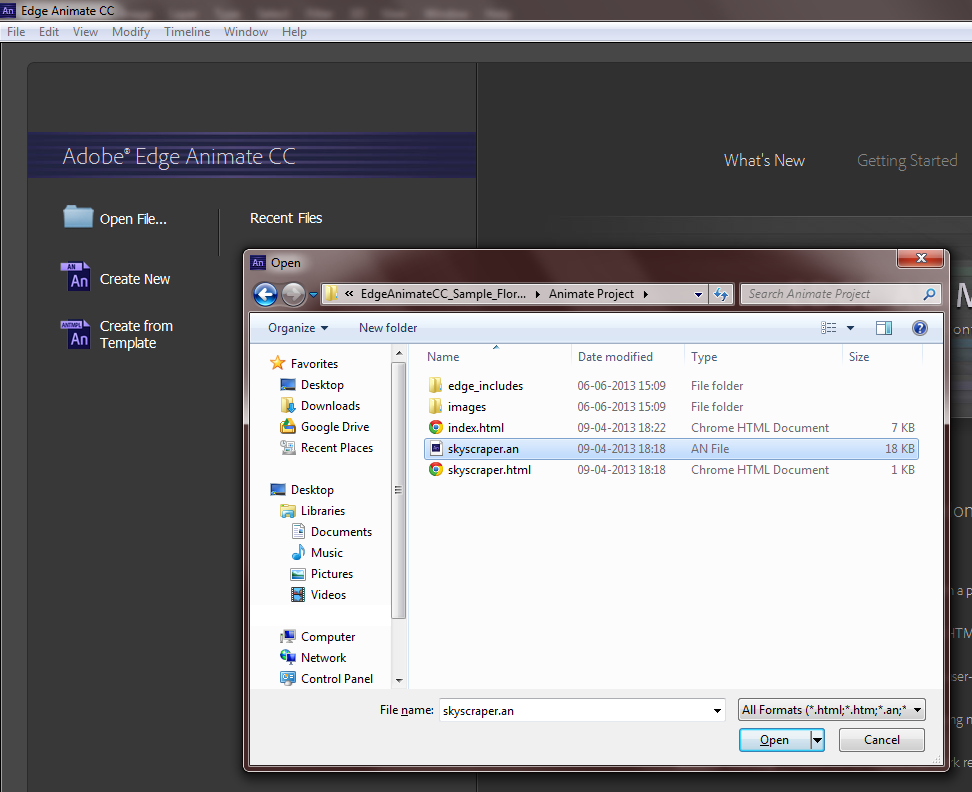The width and height of the screenshot is (972, 792).
Task: Sort files by the Type column header
Action: [704, 357]
